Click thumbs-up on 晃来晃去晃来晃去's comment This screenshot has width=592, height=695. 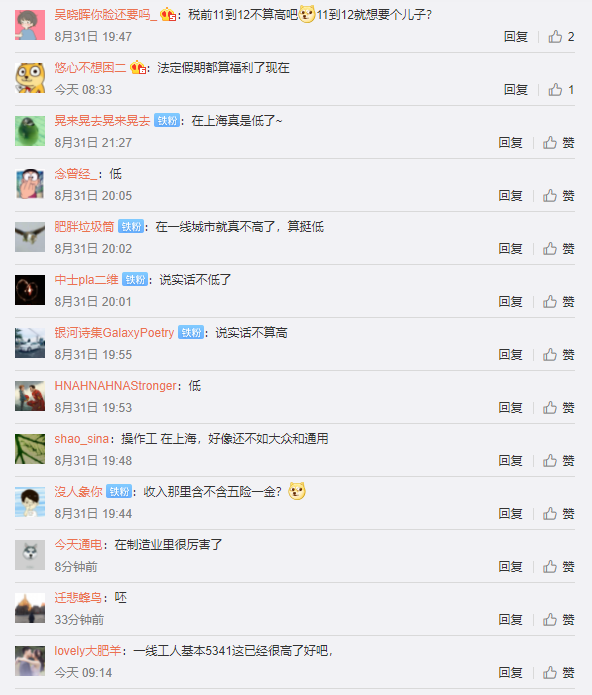(558, 143)
